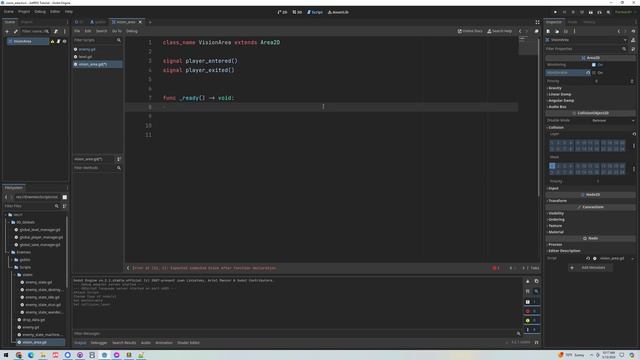Image resolution: width=640 pixels, height=360 pixels.
Task: Stop the running project
Action: (x=573, y=12)
